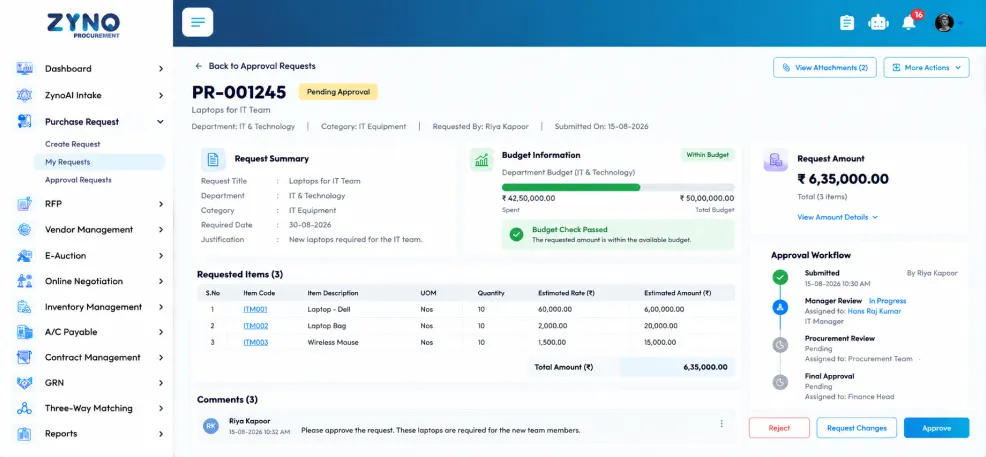Viewport: 986px width, 457px height.
Task: Click the RFP sidebar icon
Action: coord(25,204)
